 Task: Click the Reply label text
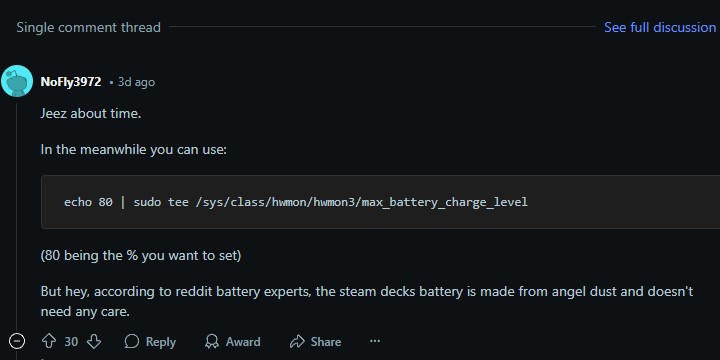point(161,342)
